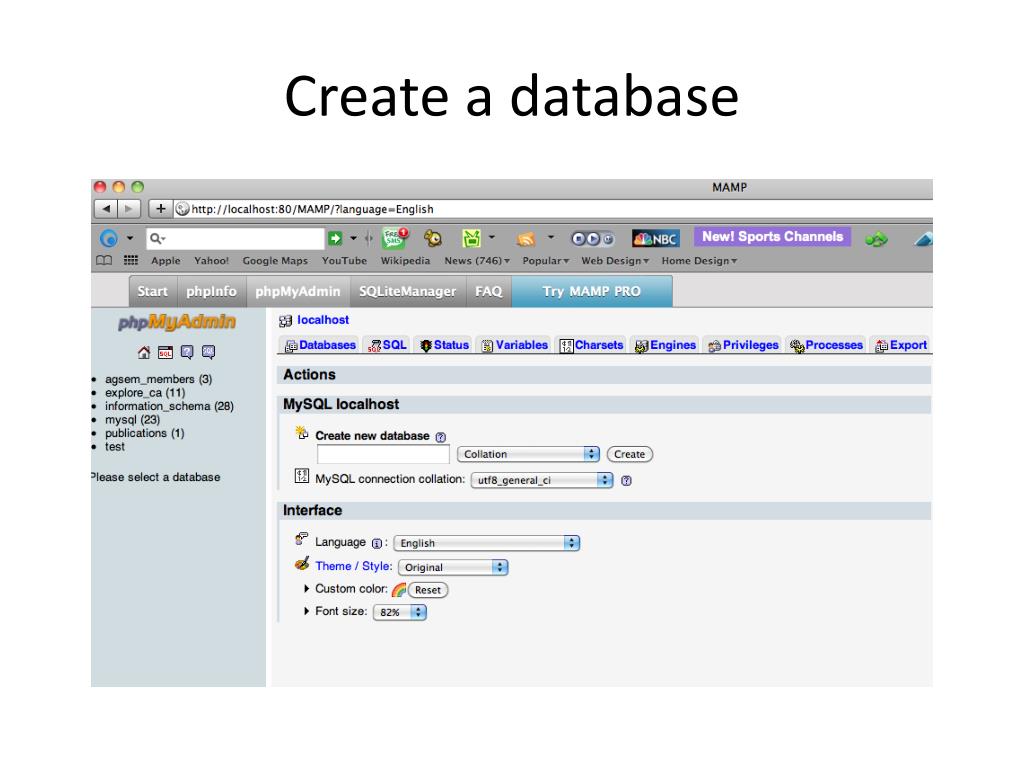
Task: Click the RSS feed toolbar icon
Action: coord(526,239)
